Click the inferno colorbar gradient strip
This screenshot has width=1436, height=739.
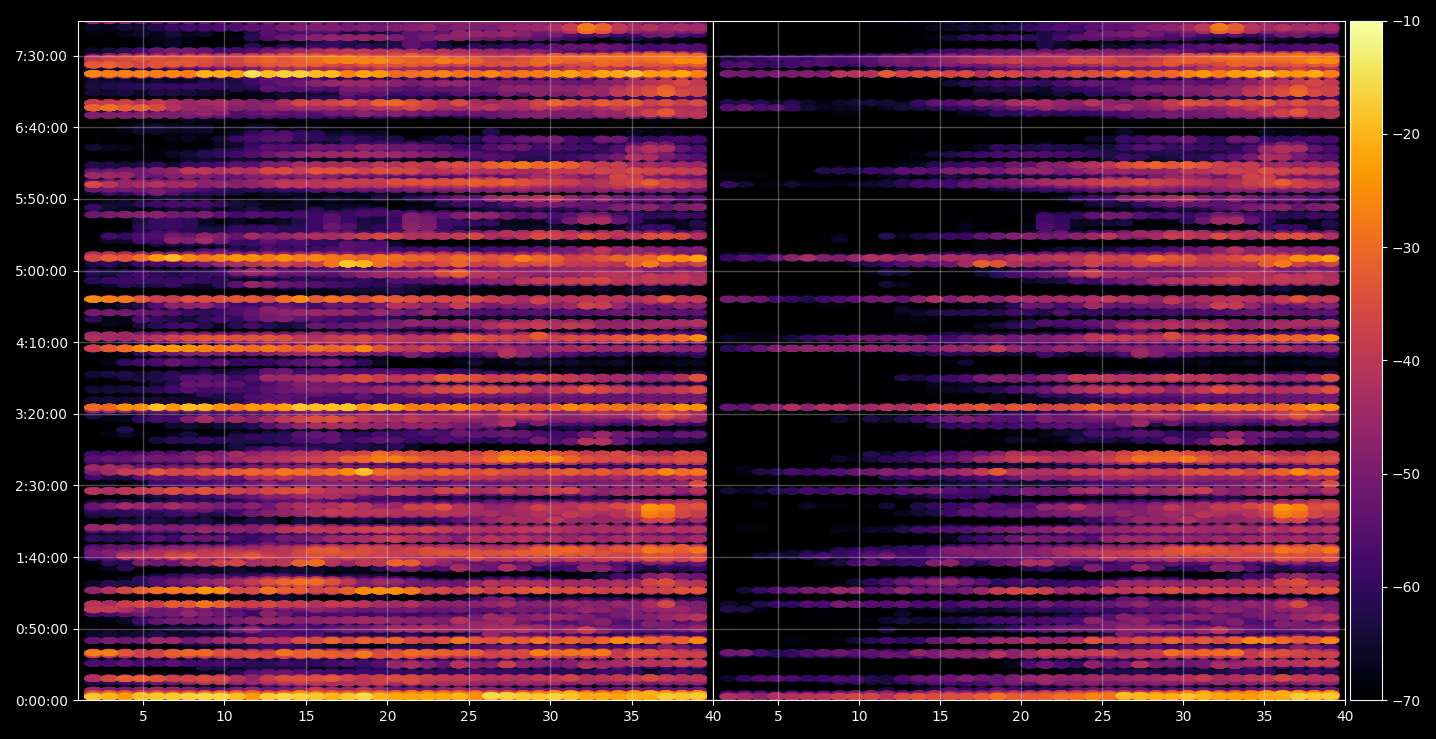(x=1366, y=361)
